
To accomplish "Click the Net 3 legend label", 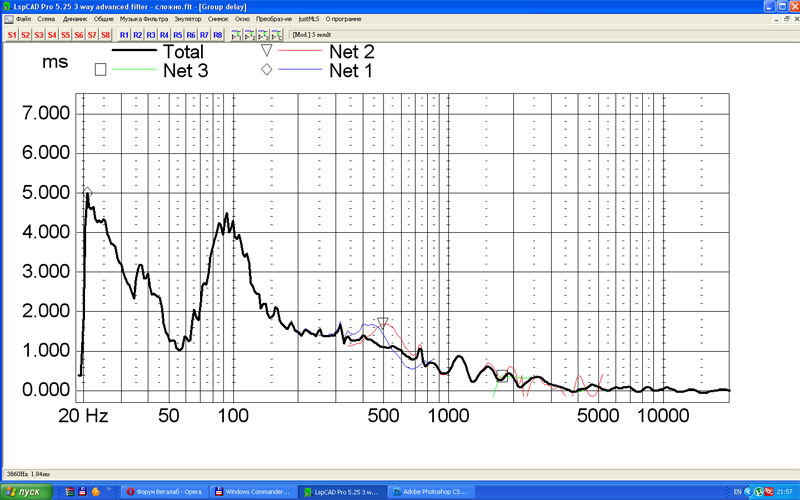I will pyautogui.click(x=186, y=71).
